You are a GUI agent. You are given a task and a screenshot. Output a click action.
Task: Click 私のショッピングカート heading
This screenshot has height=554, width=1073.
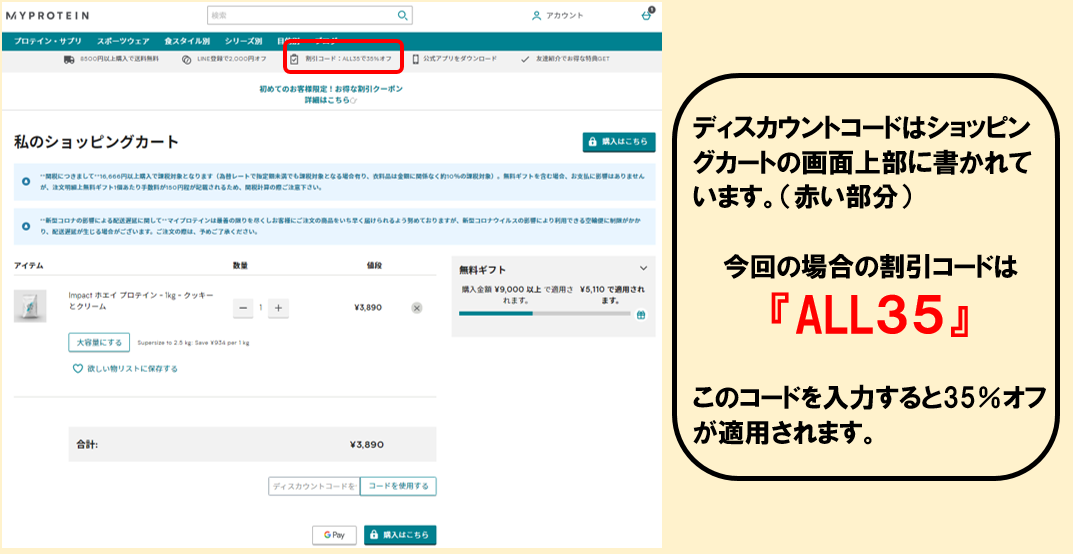[x=96, y=142]
